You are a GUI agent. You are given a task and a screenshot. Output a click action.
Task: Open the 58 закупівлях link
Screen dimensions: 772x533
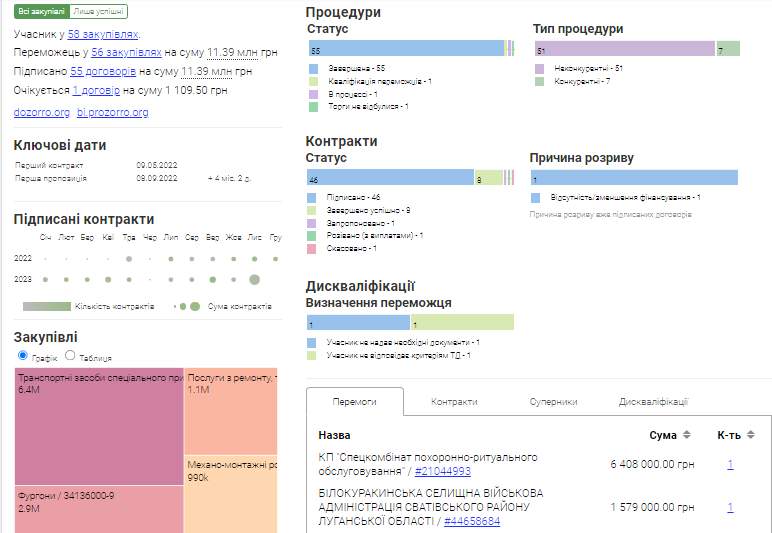coord(103,34)
